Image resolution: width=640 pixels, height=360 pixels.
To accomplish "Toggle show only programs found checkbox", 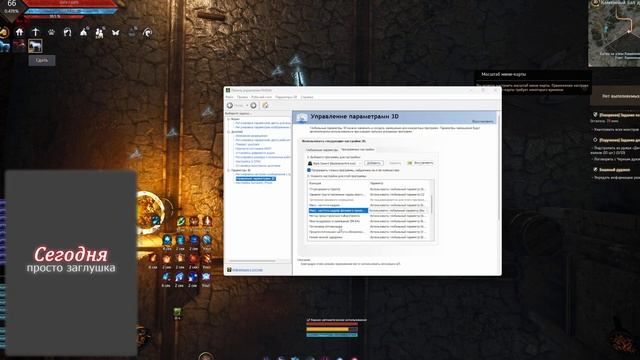I will 309,170.
